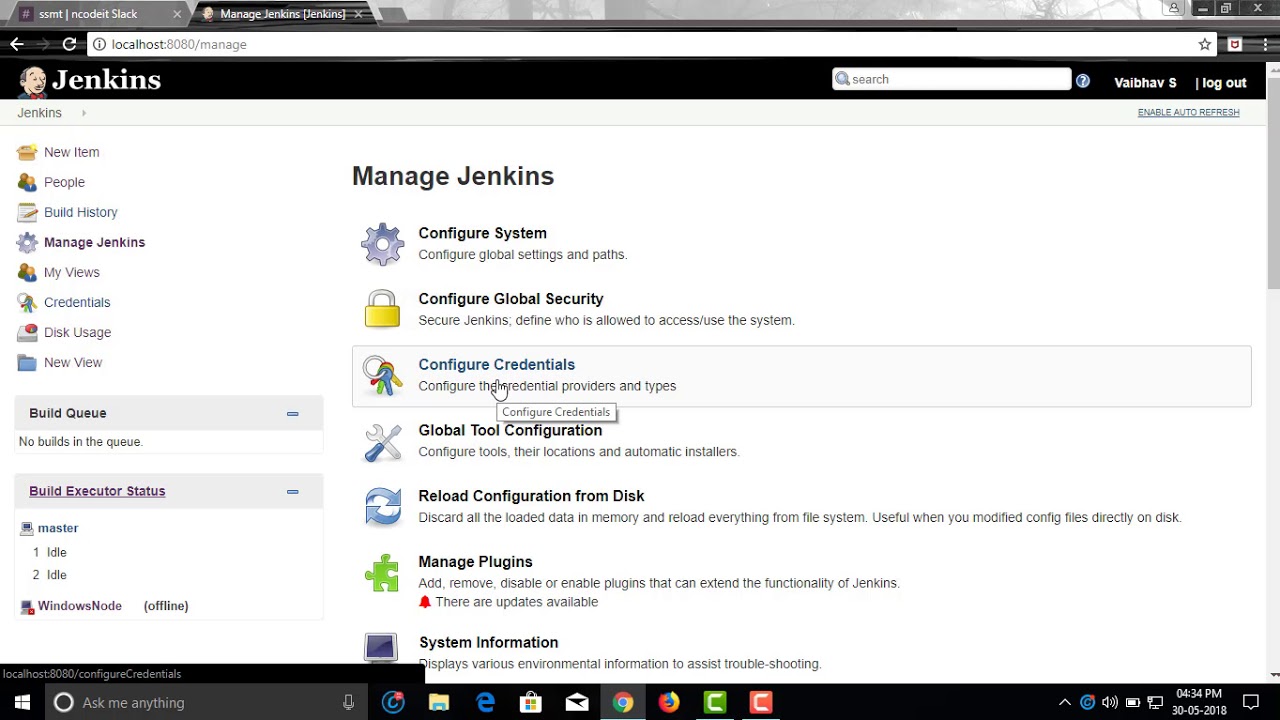The image size is (1280, 720).
Task: Click the Manage Plugins puzzle piece icon
Action: (x=382, y=573)
